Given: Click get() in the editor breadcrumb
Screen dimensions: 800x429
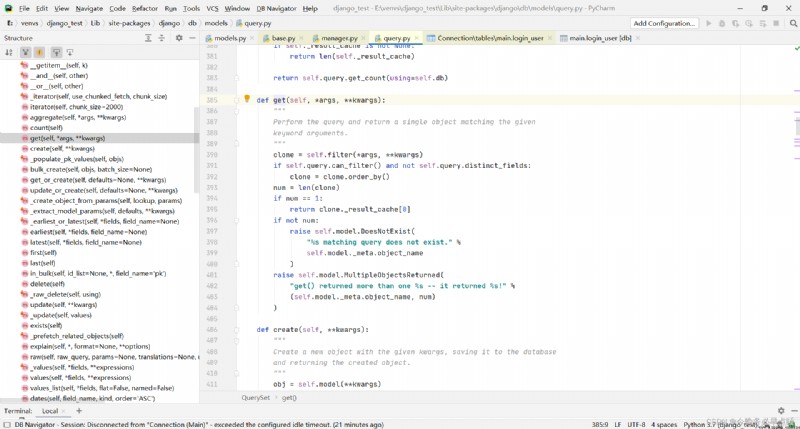Looking at the screenshot, I should click(x=289, y=397).
